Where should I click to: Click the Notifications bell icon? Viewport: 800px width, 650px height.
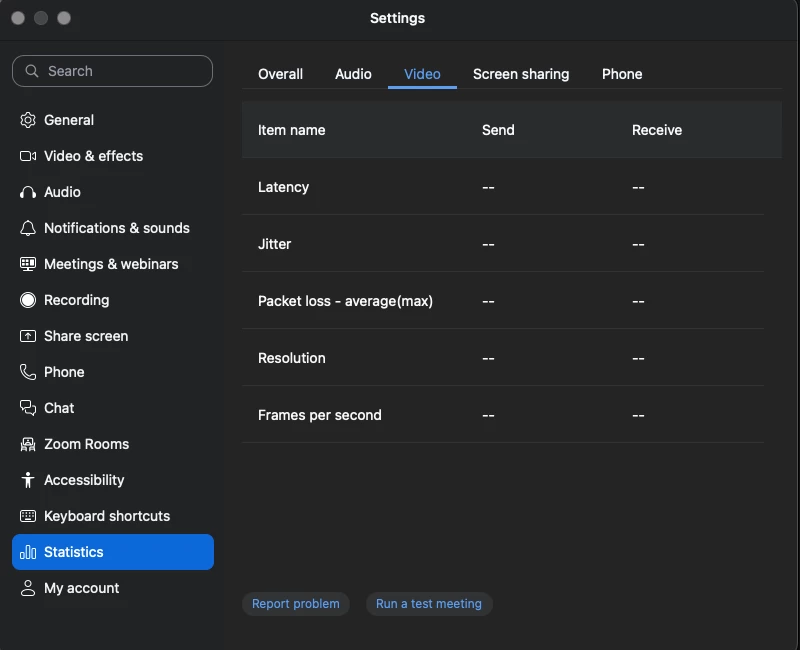click(28, 228)
